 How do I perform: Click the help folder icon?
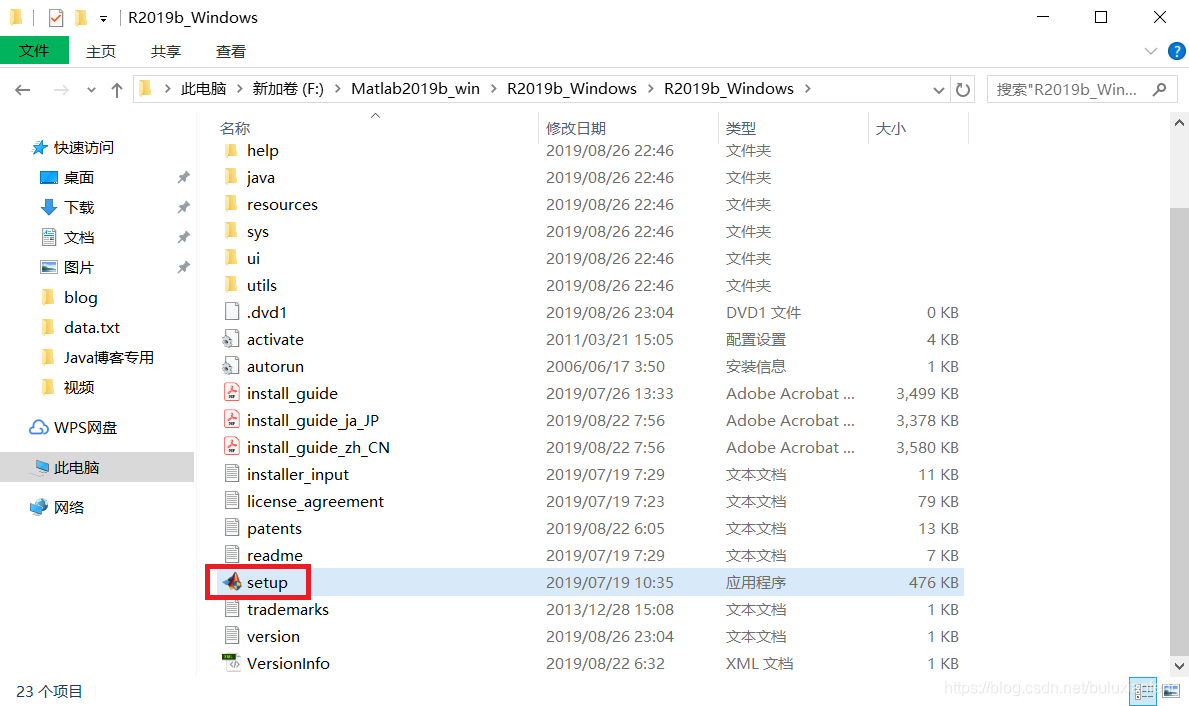click(232, 149)
